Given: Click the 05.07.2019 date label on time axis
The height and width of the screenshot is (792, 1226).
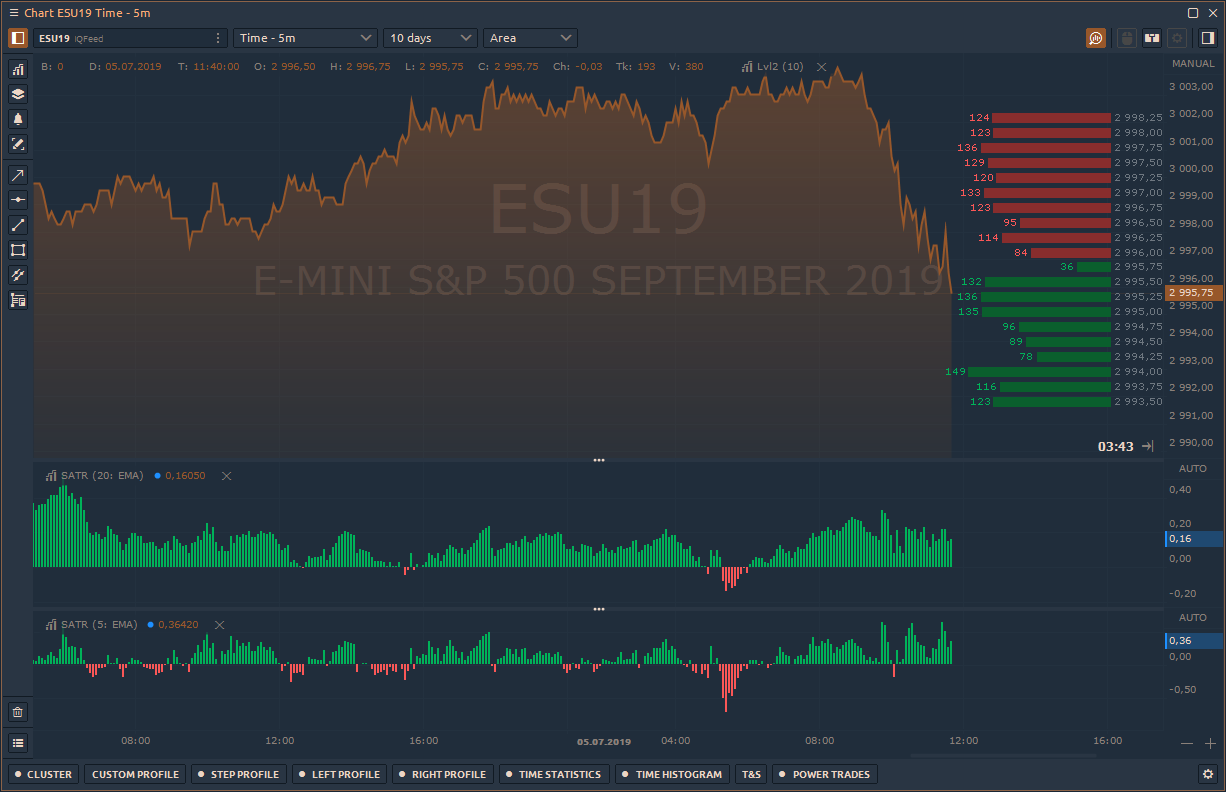Looking at the screenshot, I should pos(604,741).
